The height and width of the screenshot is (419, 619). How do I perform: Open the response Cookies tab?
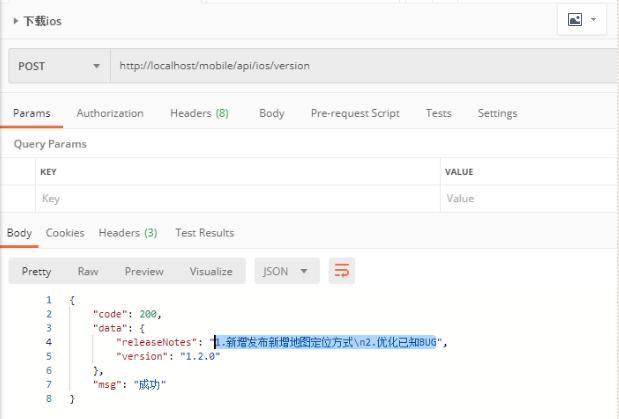pyautogui.click(x=65, y=233)
